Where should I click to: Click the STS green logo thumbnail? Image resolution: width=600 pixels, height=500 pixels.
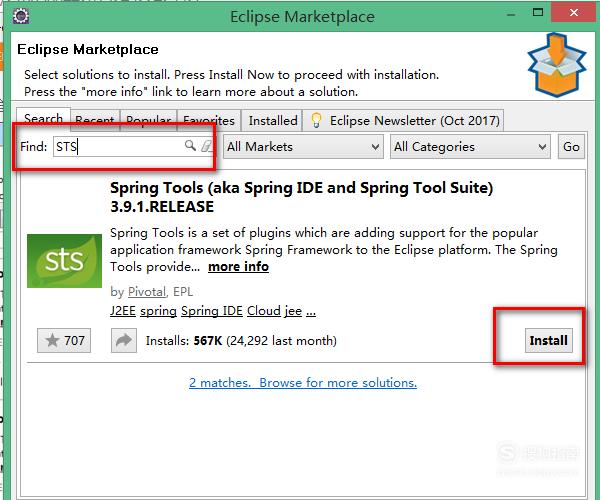[64, 261]
